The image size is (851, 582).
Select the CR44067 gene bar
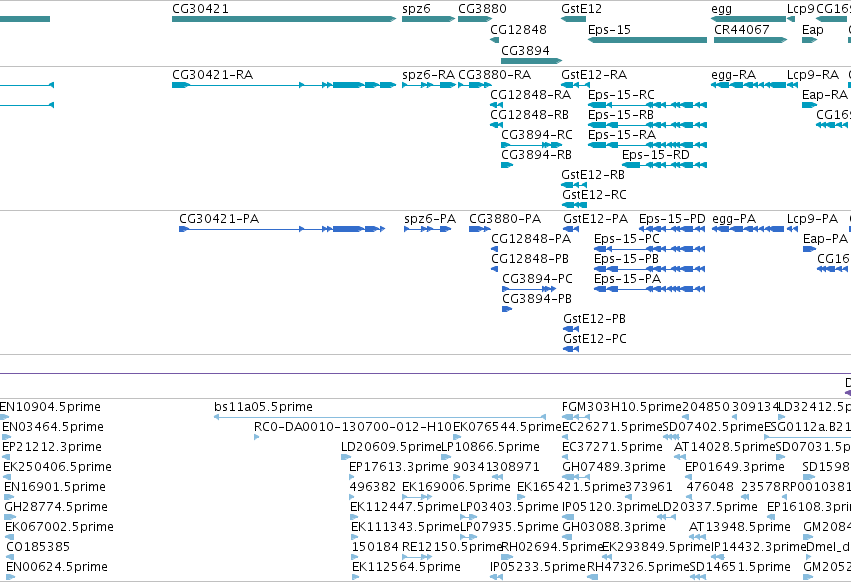pos(751,40)
